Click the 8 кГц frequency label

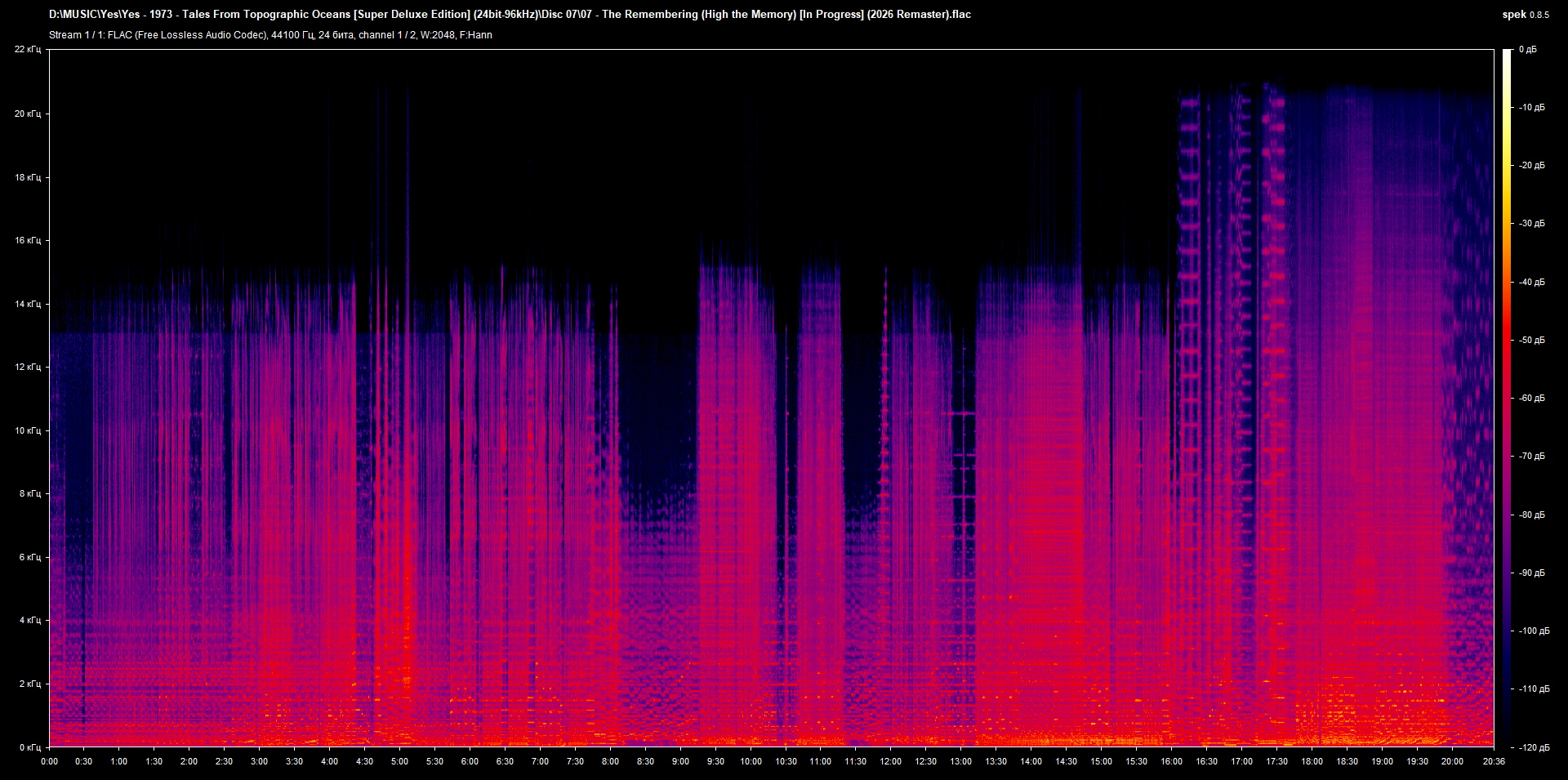(x=30, y=493)
